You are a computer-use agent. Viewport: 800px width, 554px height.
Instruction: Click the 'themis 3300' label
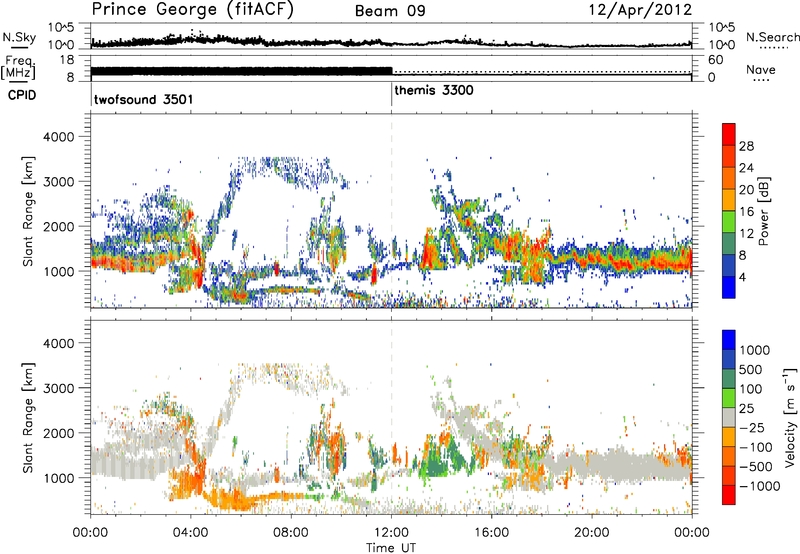click(434, 91)
